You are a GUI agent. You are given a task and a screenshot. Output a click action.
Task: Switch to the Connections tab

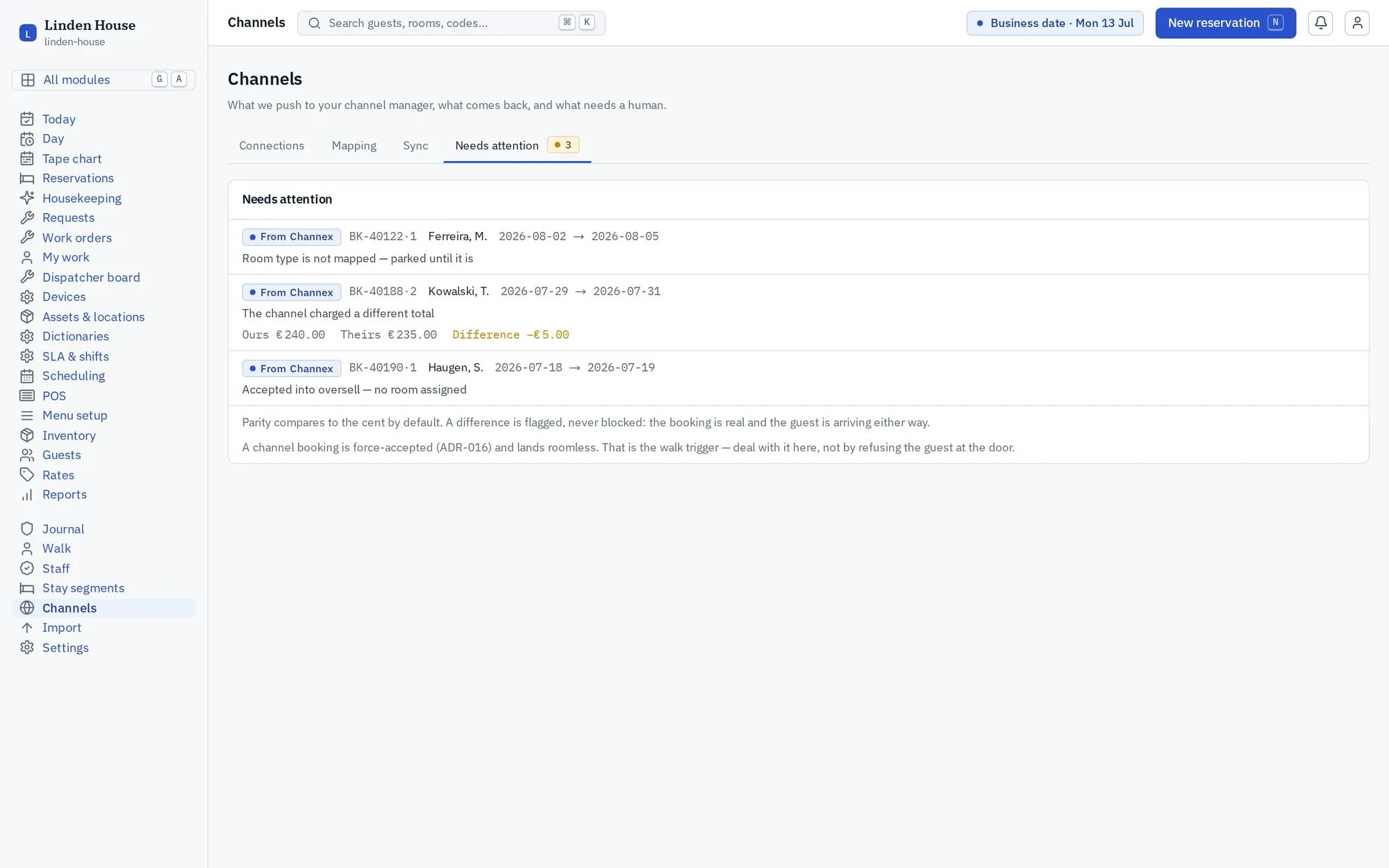tap(272, 146)
